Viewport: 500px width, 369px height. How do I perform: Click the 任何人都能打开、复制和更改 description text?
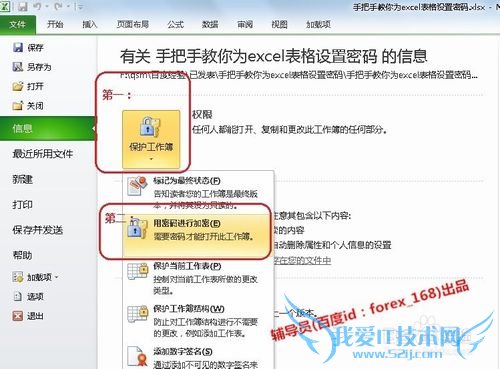click(289, 129)
